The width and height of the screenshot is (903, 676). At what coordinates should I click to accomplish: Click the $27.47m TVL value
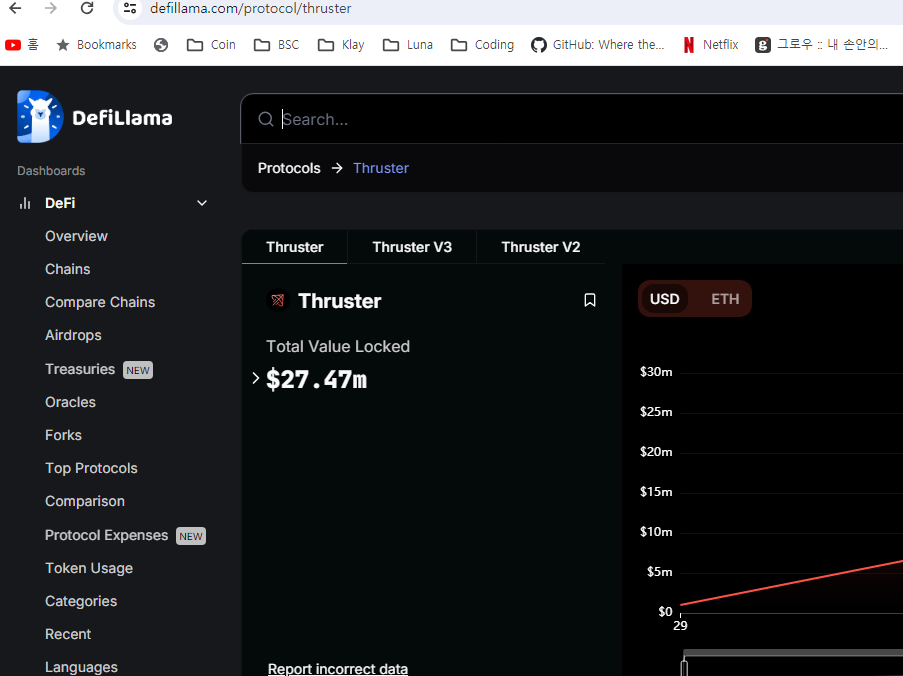(x=316, y=379)
